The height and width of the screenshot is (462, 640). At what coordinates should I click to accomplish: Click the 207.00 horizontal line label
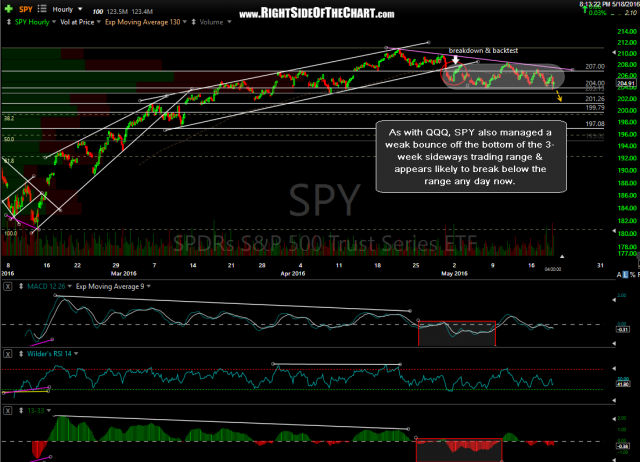[595, 67]
